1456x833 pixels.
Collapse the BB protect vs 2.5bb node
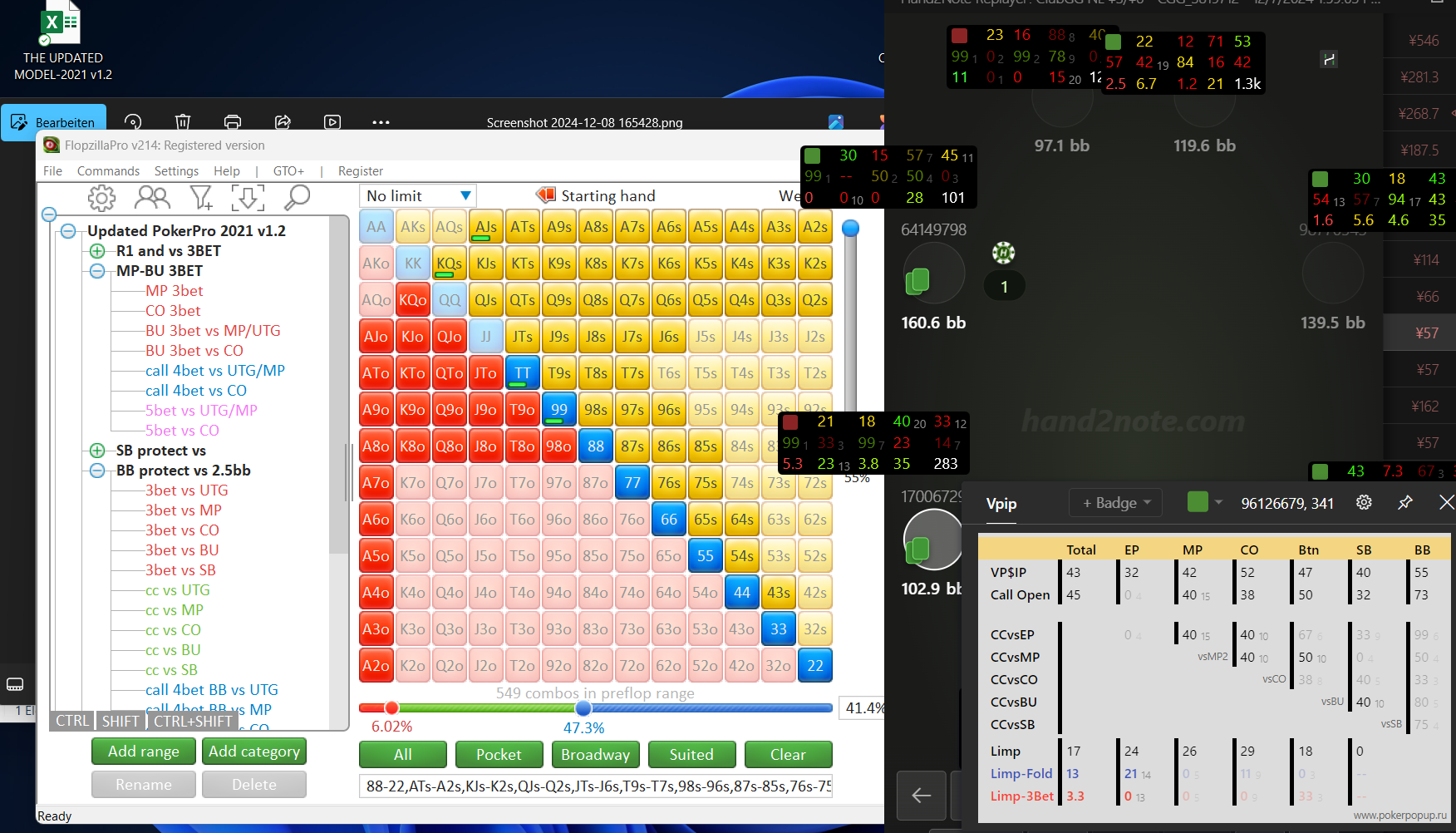97,471
